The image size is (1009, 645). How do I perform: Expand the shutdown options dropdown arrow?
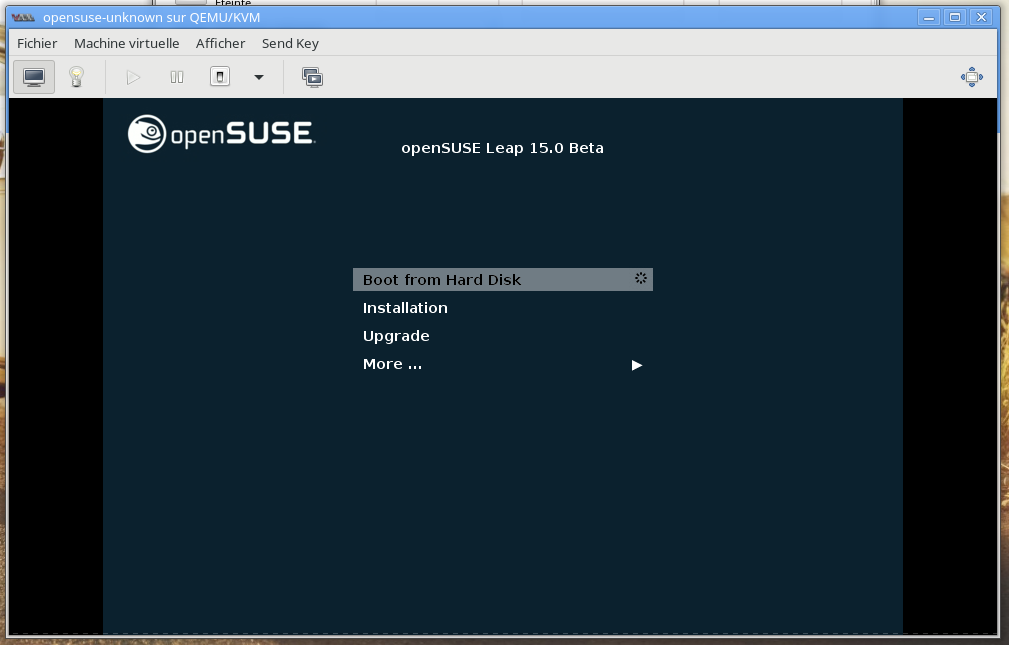[x=259, y=77]
